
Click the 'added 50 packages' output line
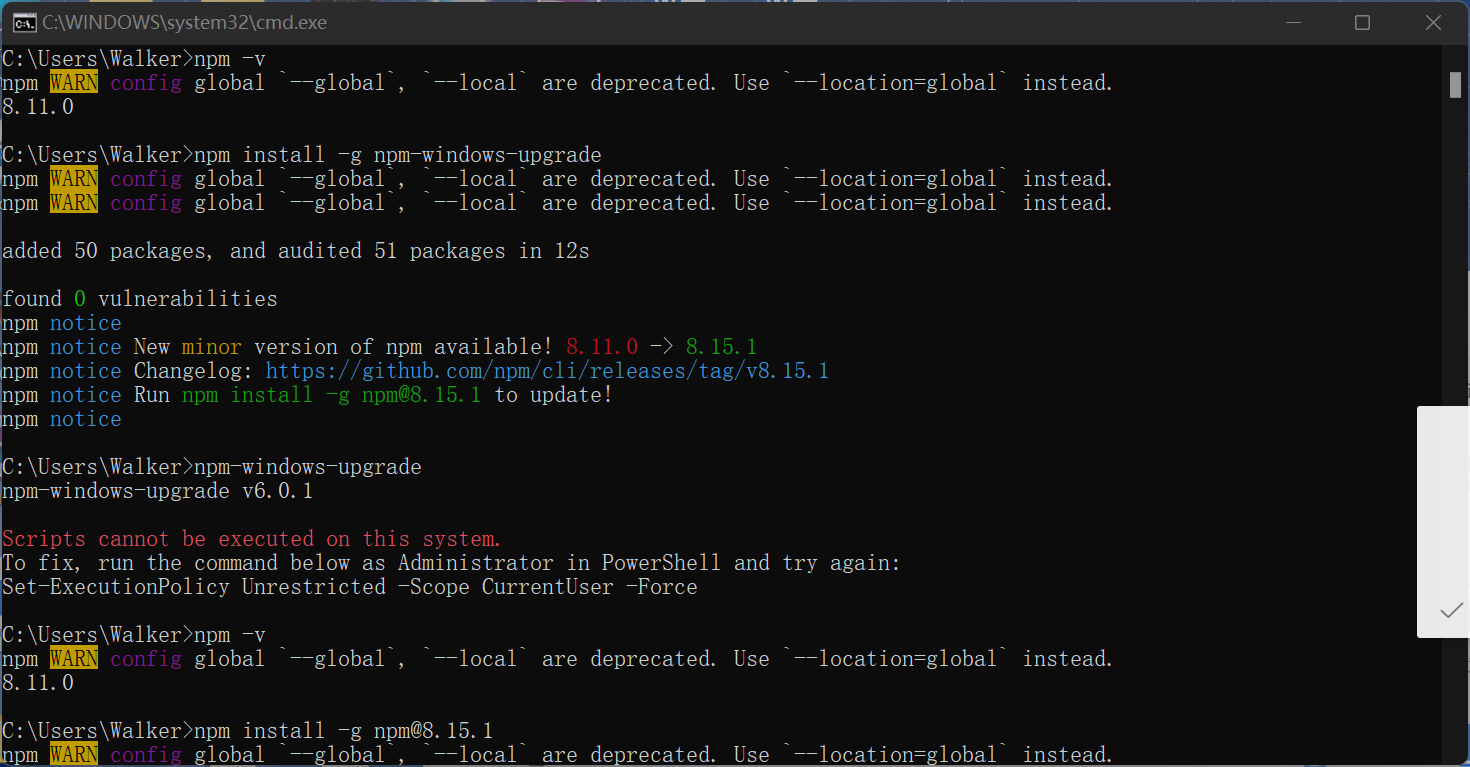[x=295, y=251]
